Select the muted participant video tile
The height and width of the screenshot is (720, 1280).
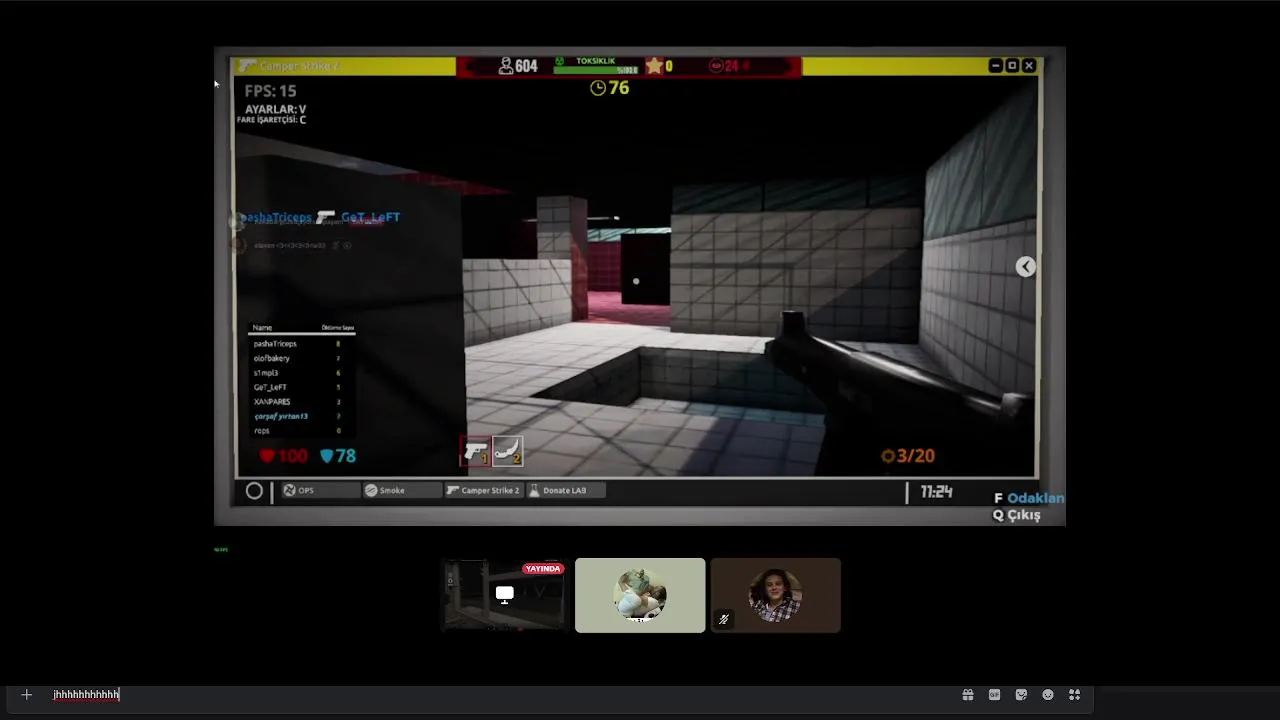tap(776, 595)
